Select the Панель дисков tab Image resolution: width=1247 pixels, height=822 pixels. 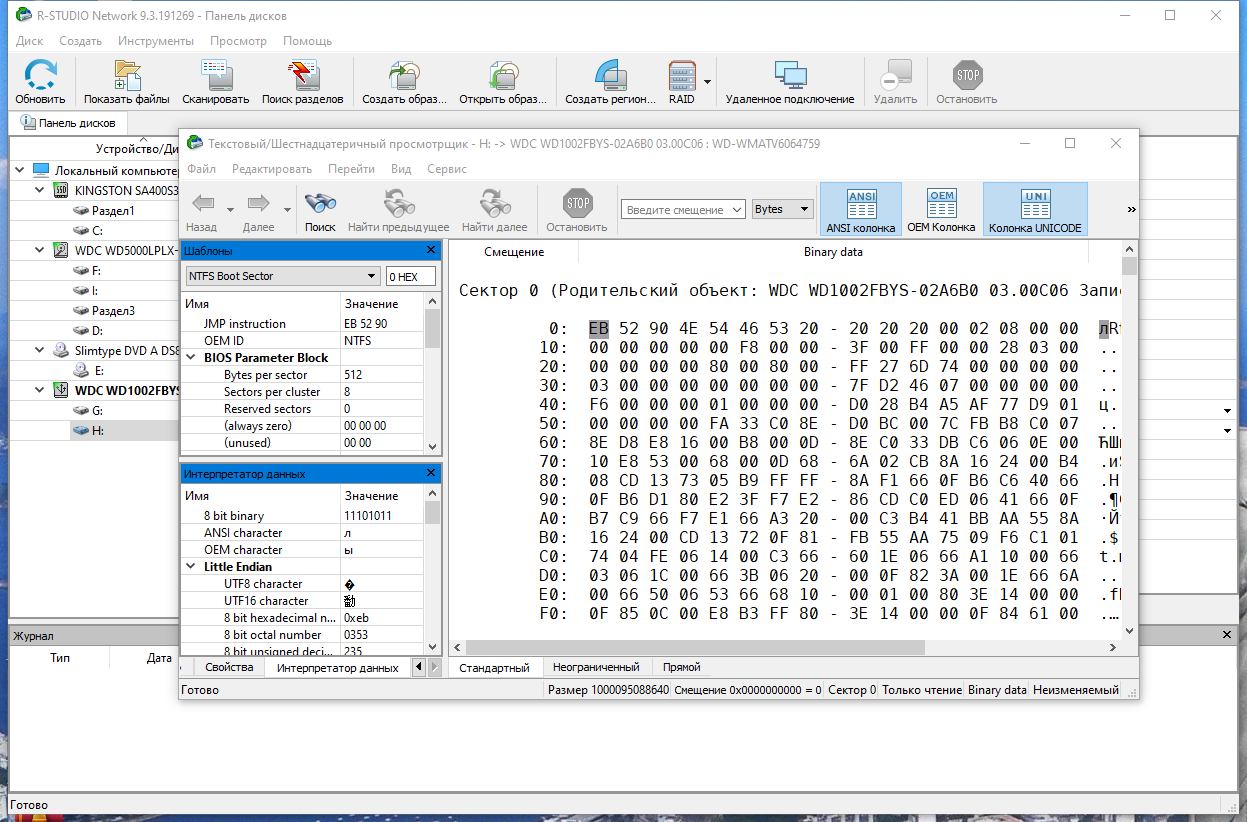click(x=68, y=123)
